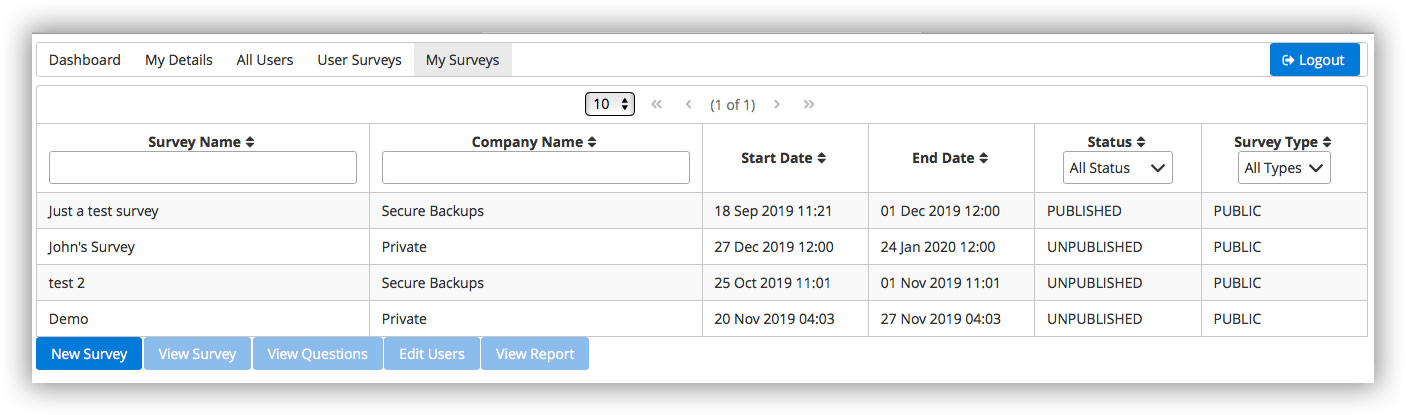Open the User Surveys tab
The height and width of the screenshot is (415, 1406).
[x=360, y=60]
